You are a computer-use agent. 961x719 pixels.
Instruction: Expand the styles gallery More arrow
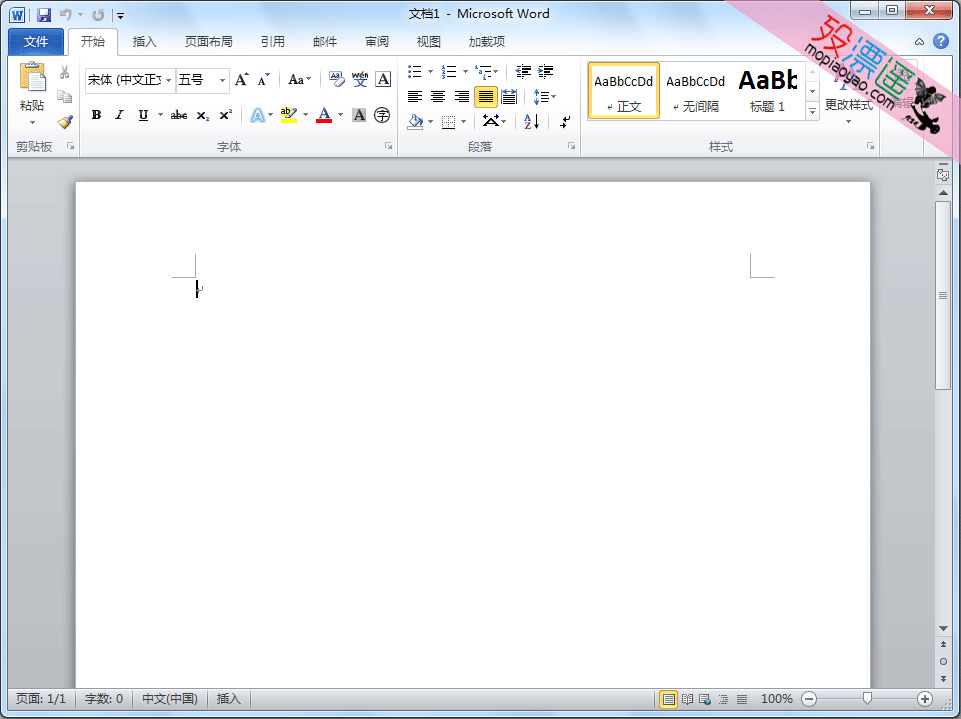pyautogui.click(x=813, y=111)
